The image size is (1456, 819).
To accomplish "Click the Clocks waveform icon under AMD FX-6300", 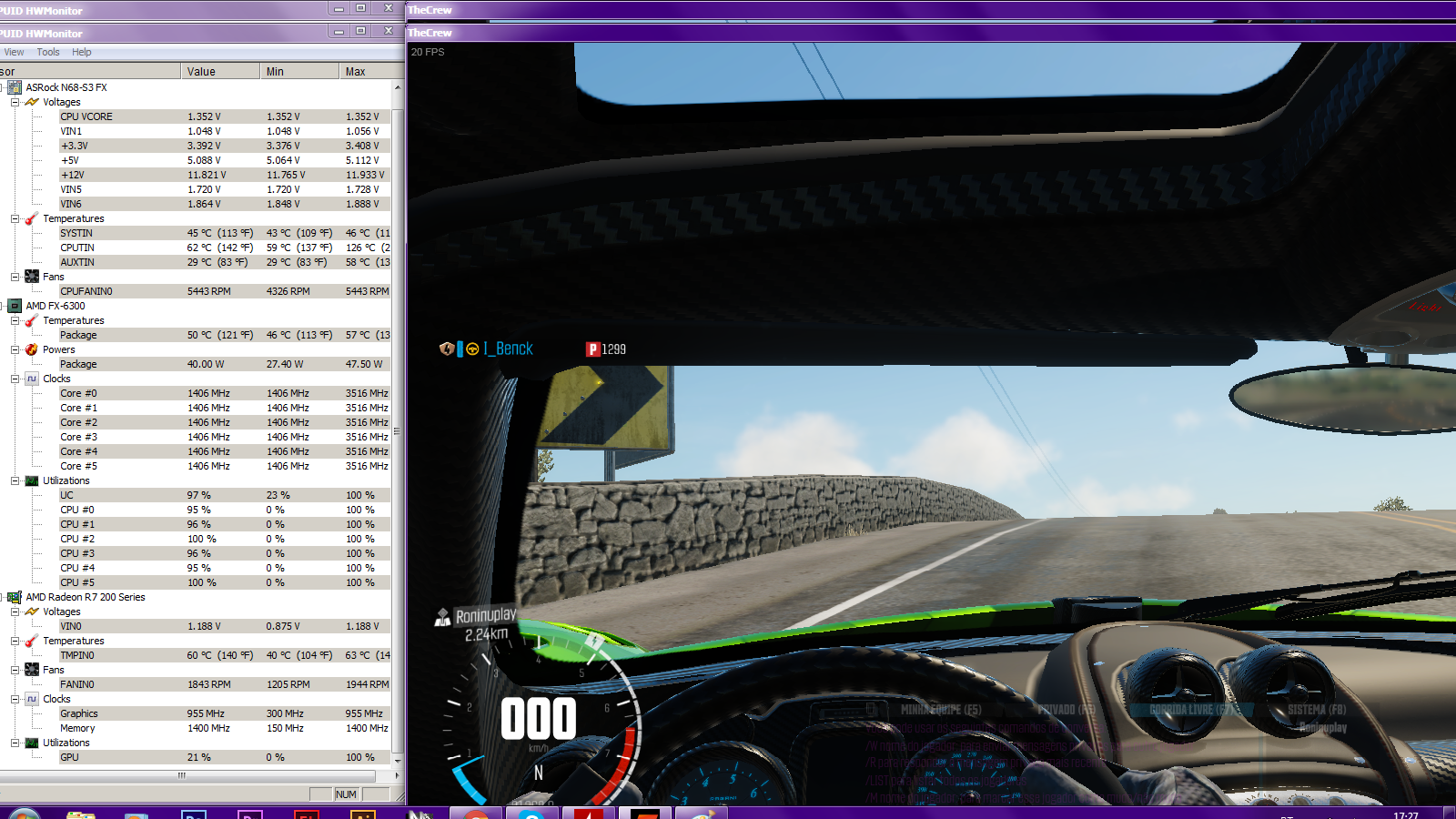I will (x=32, y=379).
